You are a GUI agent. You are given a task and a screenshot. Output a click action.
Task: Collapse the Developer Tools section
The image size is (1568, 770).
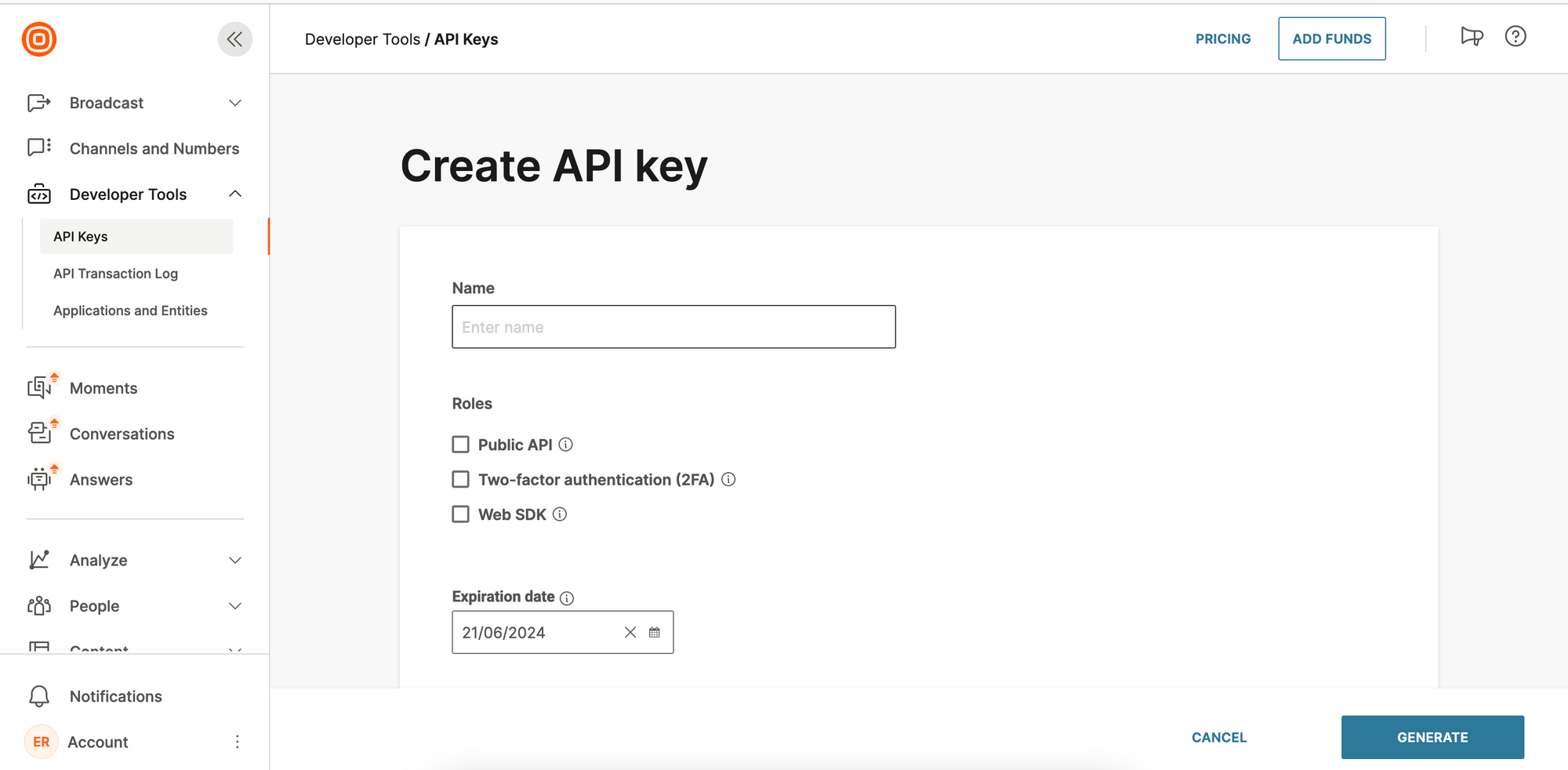coord(234,194)
